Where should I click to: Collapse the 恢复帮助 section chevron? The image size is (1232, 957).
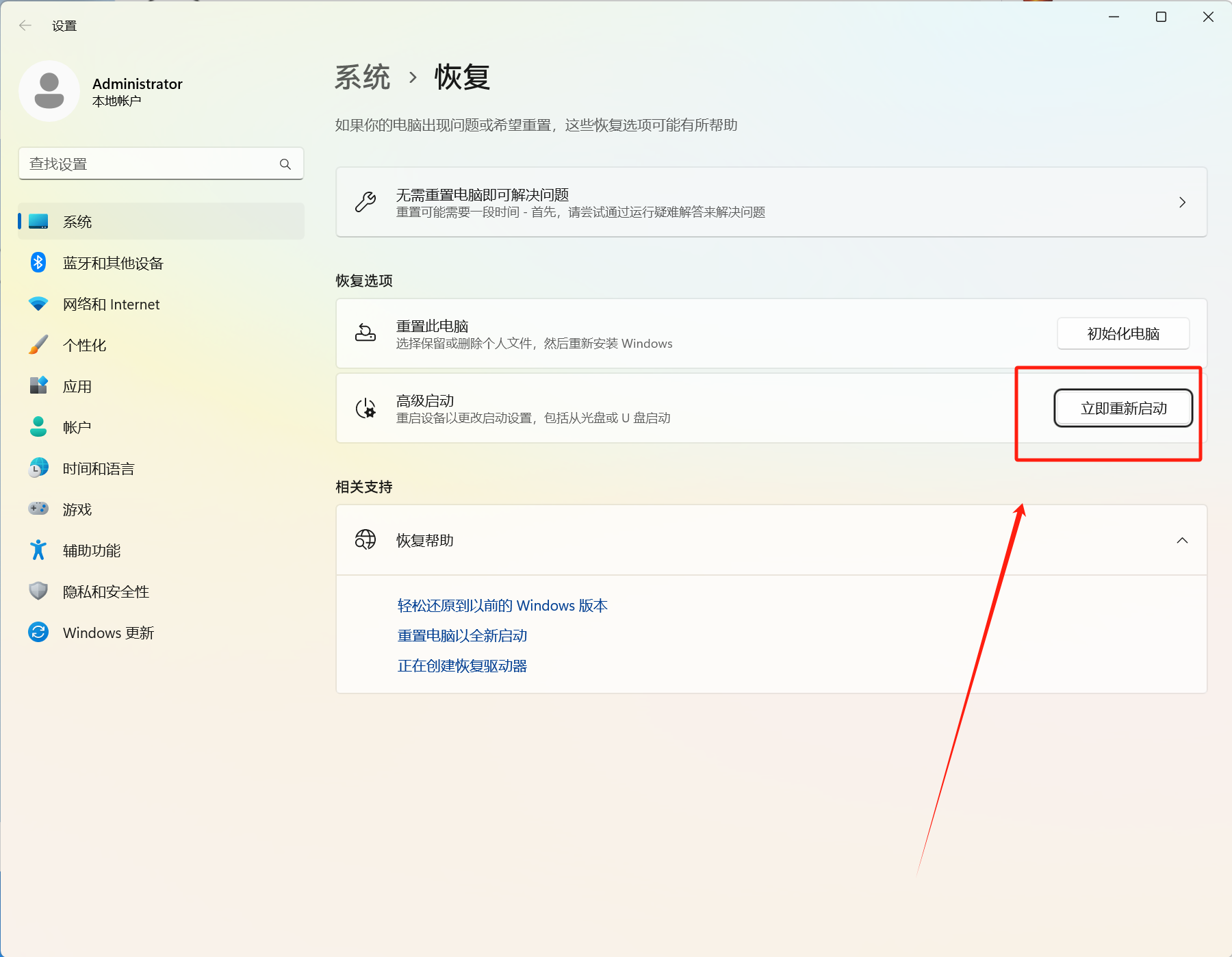tap(1182, 540)
